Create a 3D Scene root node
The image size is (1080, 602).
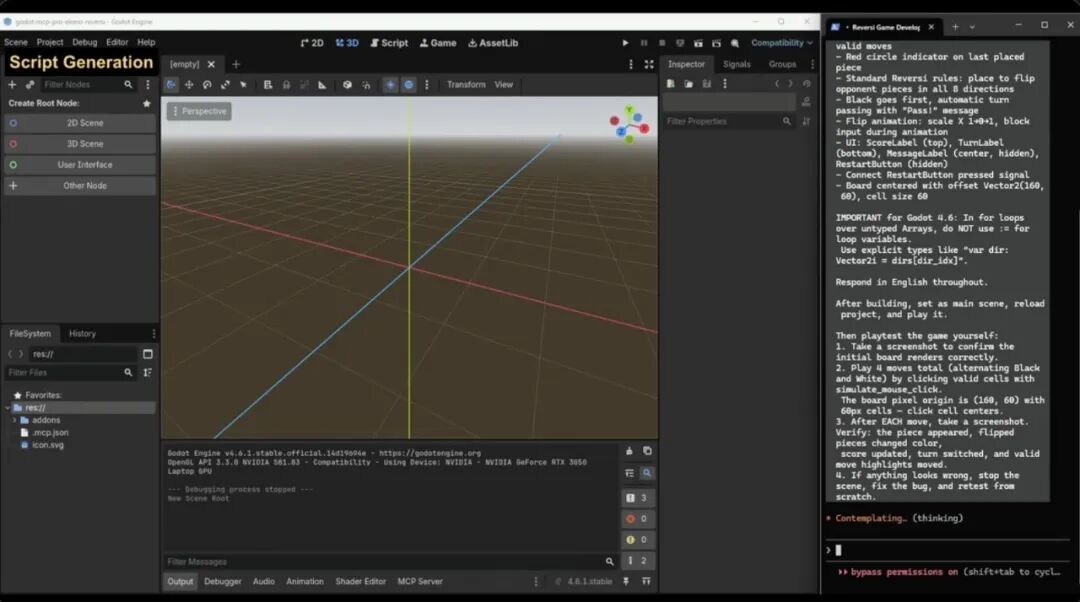point(80,144)
